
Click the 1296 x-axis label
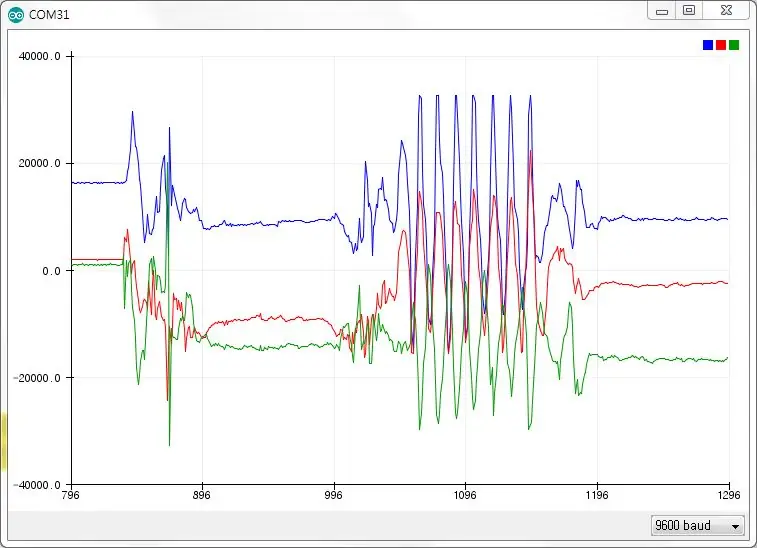click(x=729, y=495)
